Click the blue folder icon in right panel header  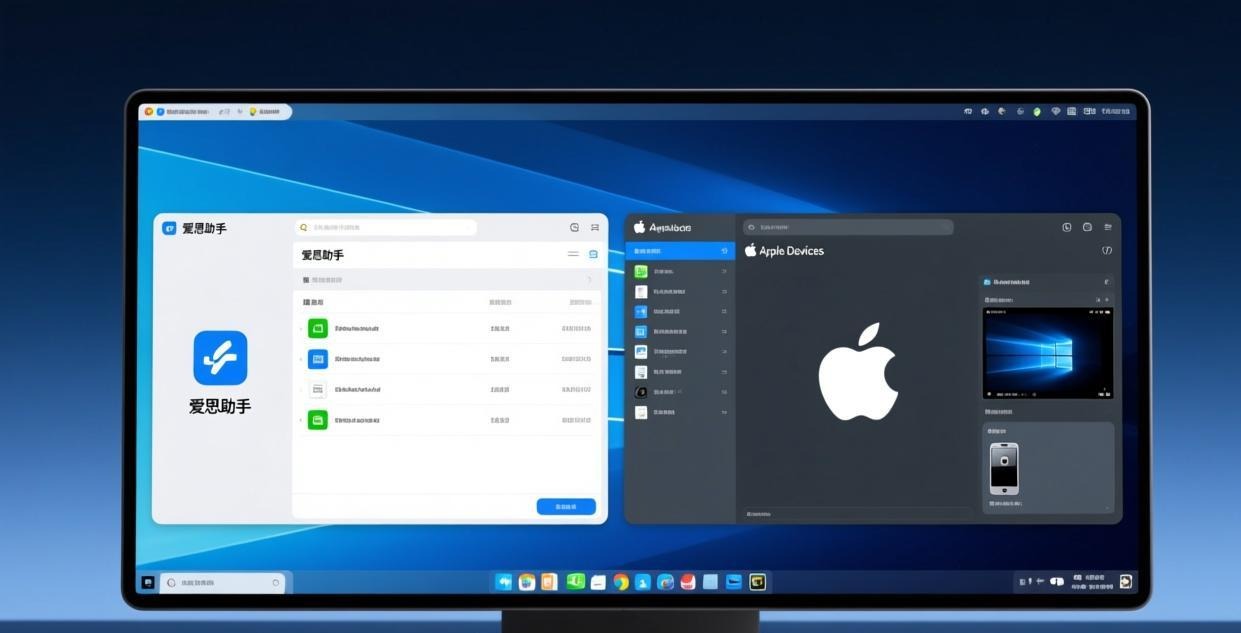tap(987, 282)
